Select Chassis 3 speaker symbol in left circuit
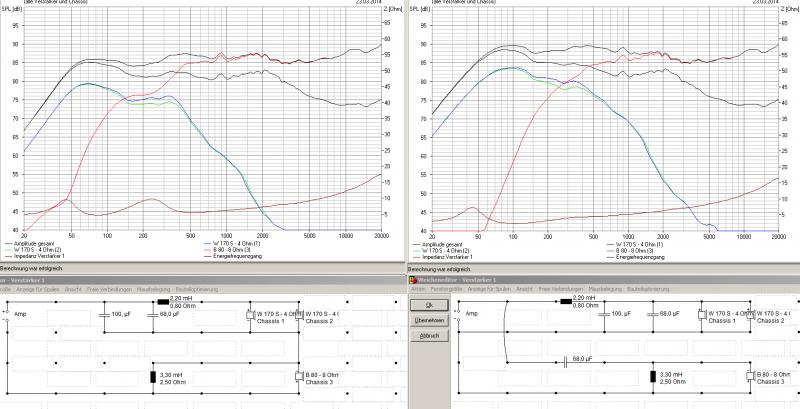Viewport: 800px width, 409px height. tap(299, 377)
